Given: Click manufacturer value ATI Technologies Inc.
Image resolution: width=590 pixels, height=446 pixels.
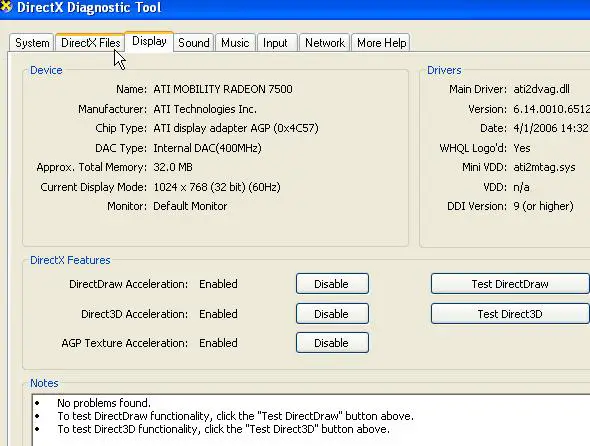Looking at the screenshot, I should pyautogui.click(x=205, y=109).
